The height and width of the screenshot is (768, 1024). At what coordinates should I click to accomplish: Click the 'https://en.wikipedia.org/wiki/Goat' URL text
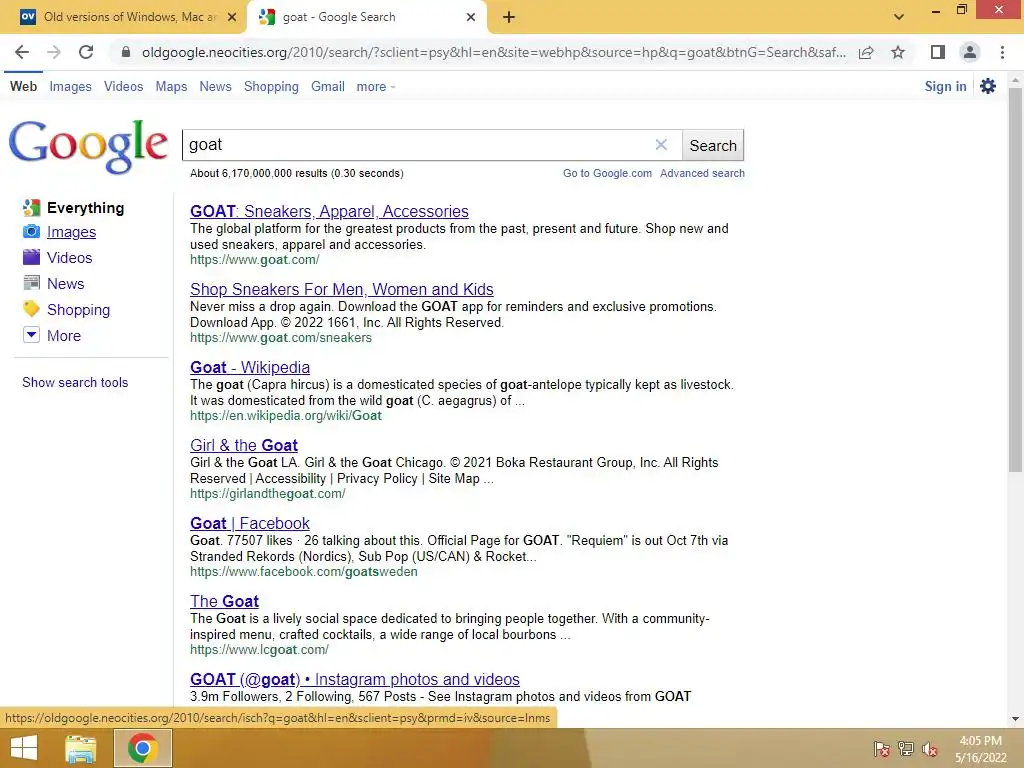pyautogui.click(x=285, y=415)
